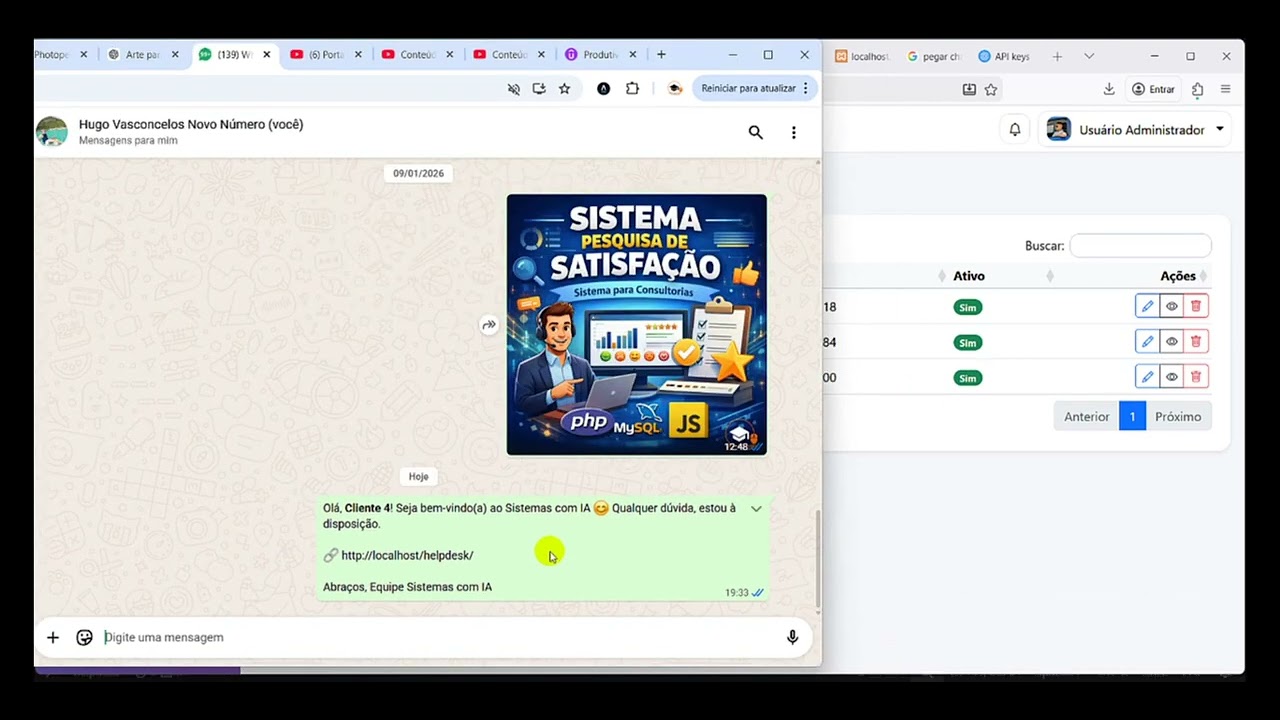Image resolution: width=1280 pixels, height=720 pixels.
Task: Start a voice message recording
Action: [x=792, y=637]
